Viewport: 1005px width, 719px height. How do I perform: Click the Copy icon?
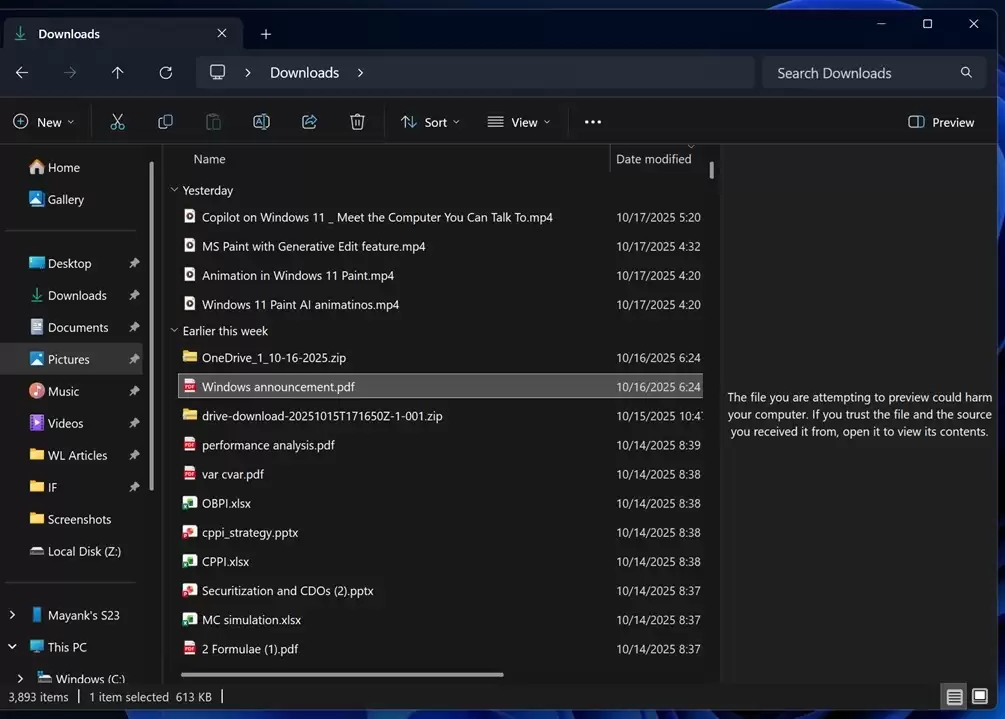tap(165, 121)
